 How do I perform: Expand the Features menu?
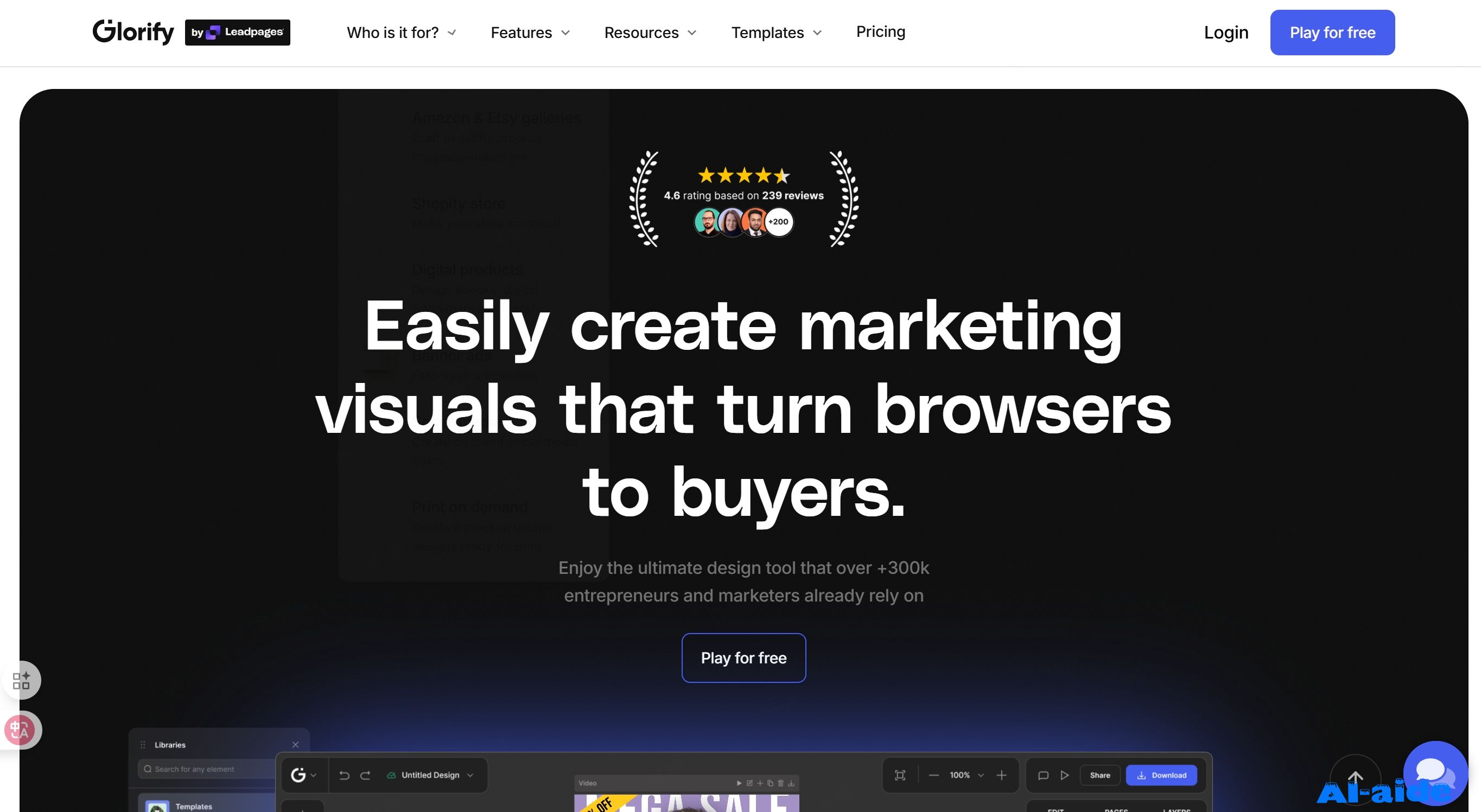(530, 33)
